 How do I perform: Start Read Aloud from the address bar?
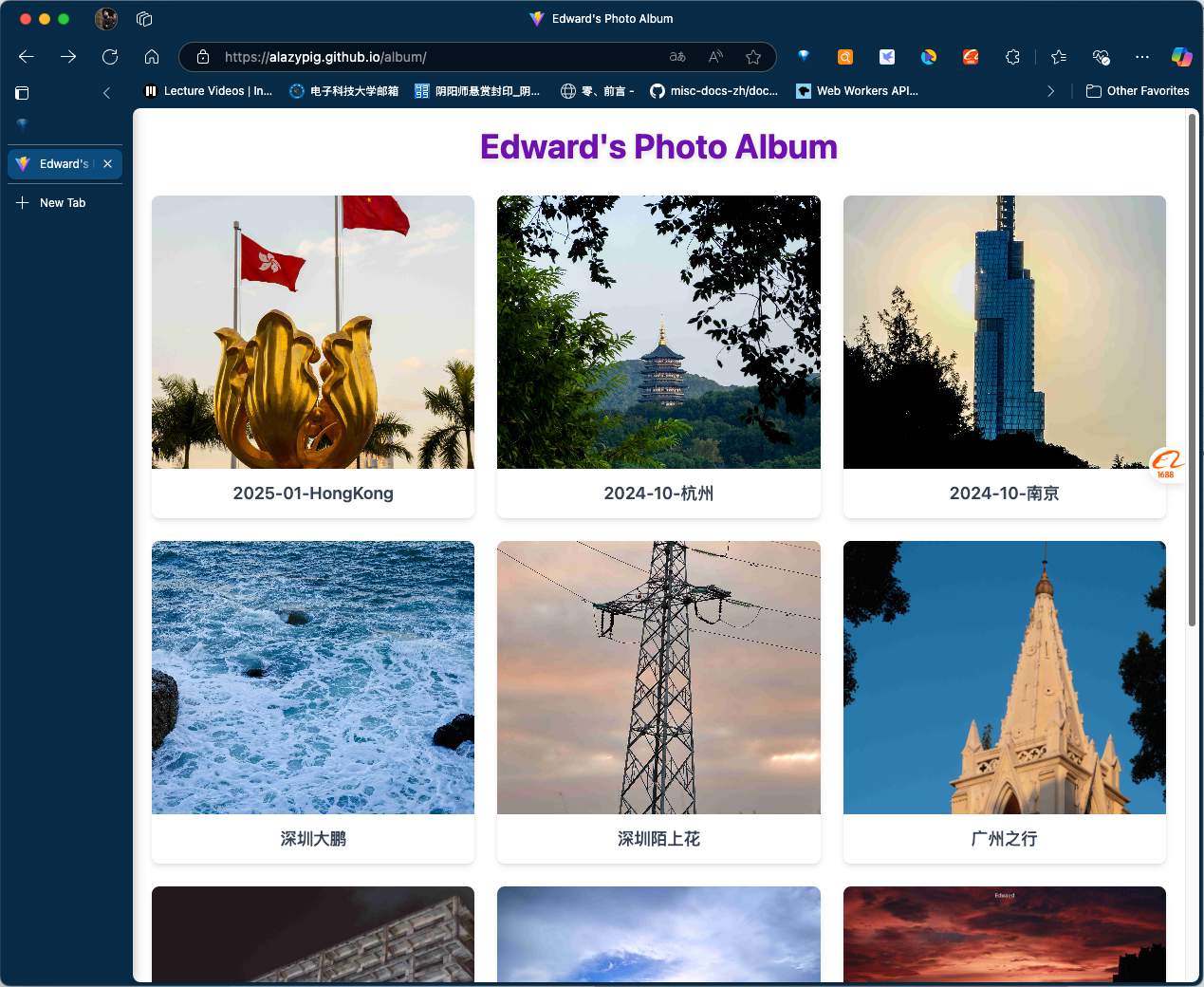click(x=715, y=57)
